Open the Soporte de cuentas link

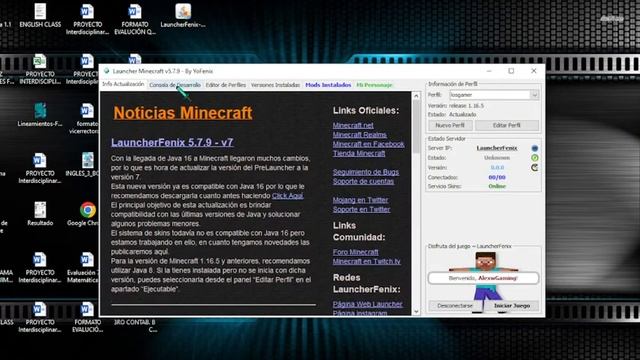(363, 182)
